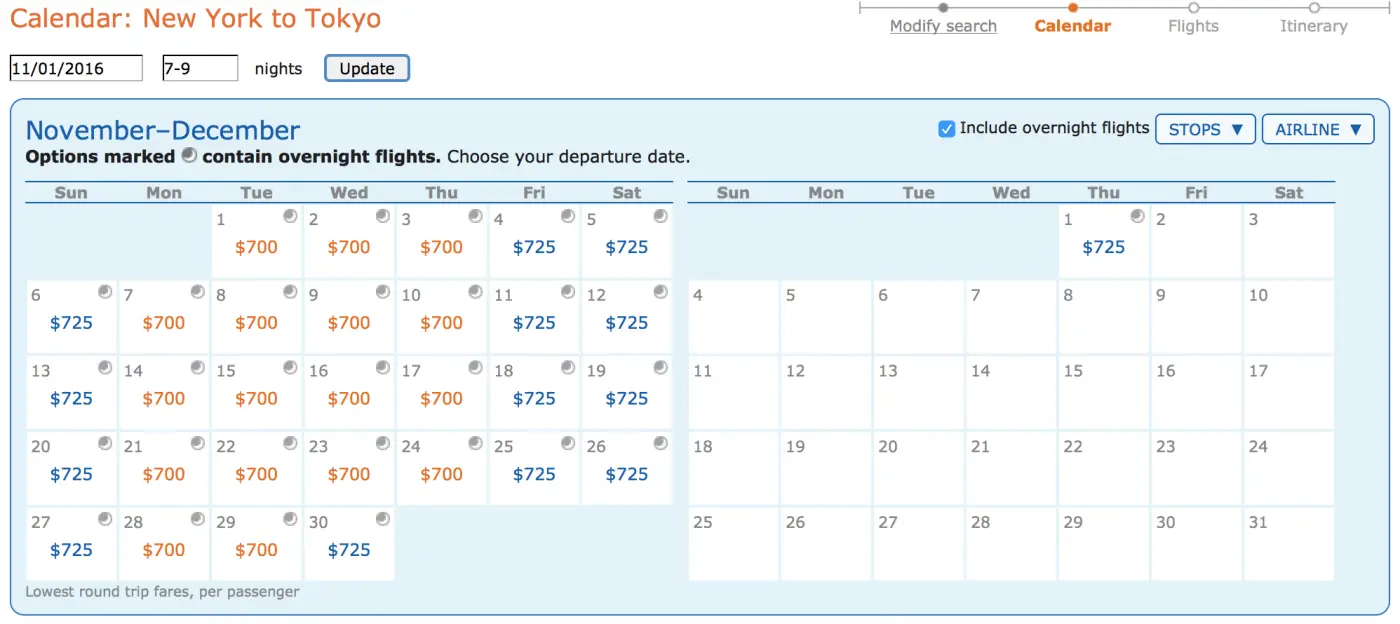Viewport: 1400px width, 624px height.
Task: Click the overnight indicator on November 12
Action: 661,293
